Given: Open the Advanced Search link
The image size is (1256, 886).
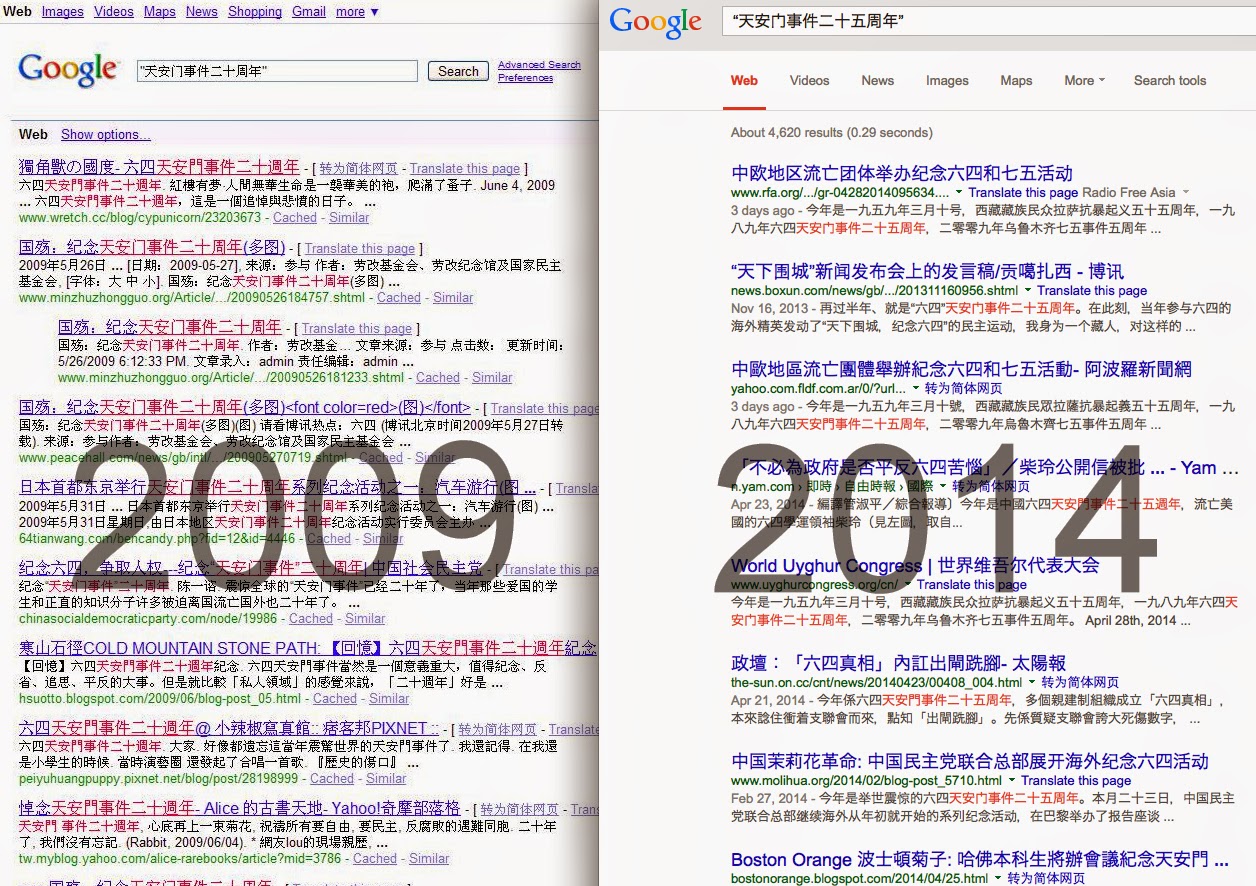Looking at the screenshot, I should 539,65.
